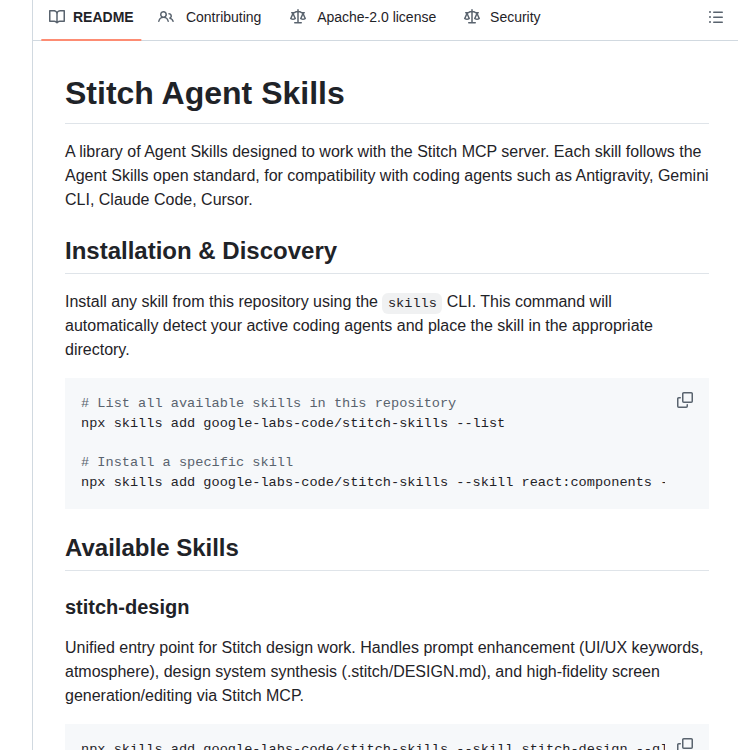Click the Stitch Agent Skills heading

pos(205,93)
